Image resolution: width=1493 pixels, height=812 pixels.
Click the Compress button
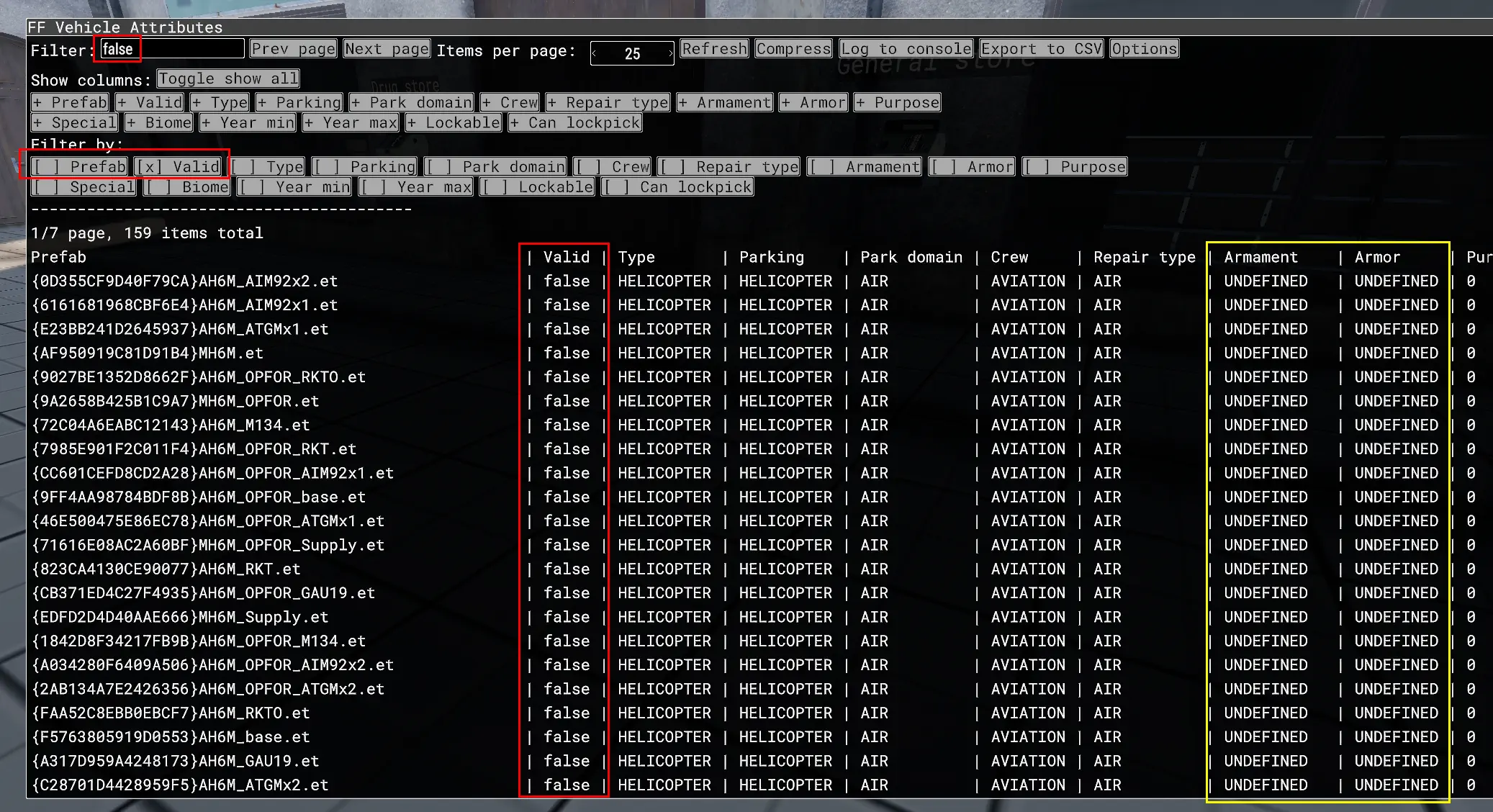793,48
